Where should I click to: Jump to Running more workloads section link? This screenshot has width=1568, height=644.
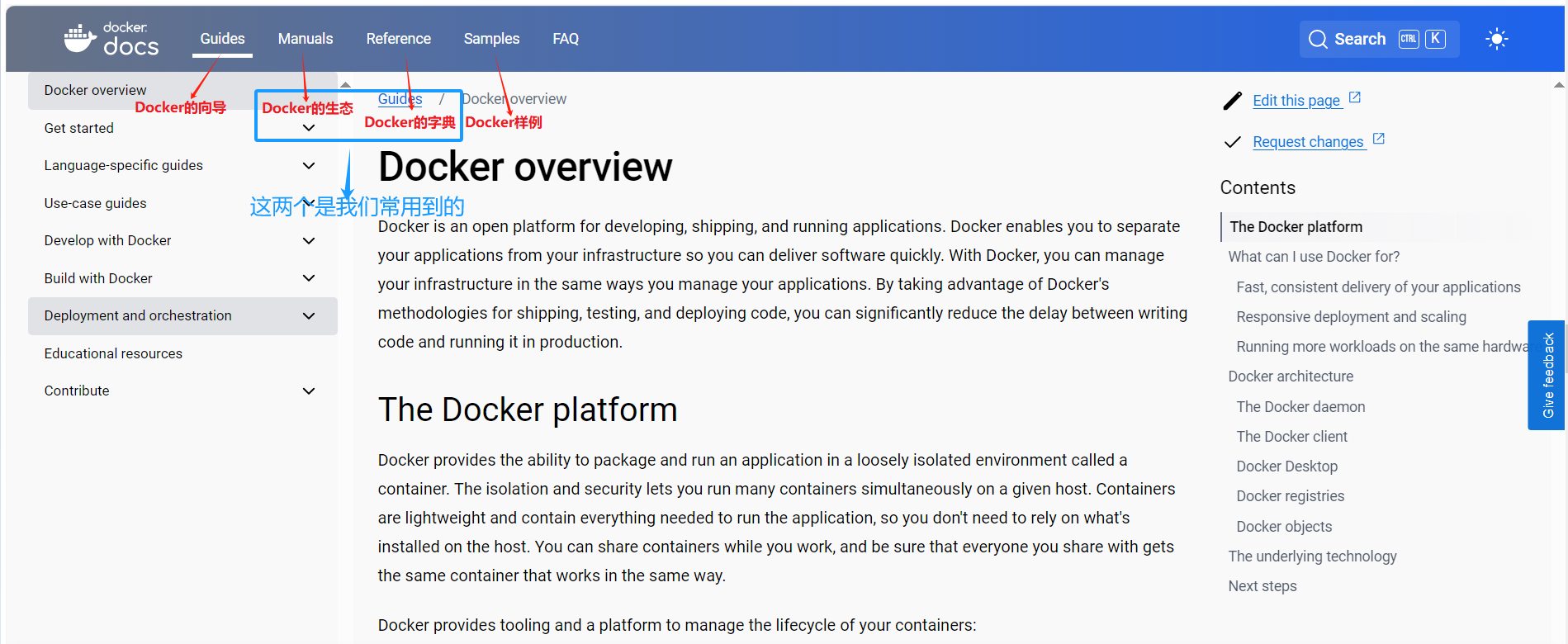click(x=1381, y=347)
